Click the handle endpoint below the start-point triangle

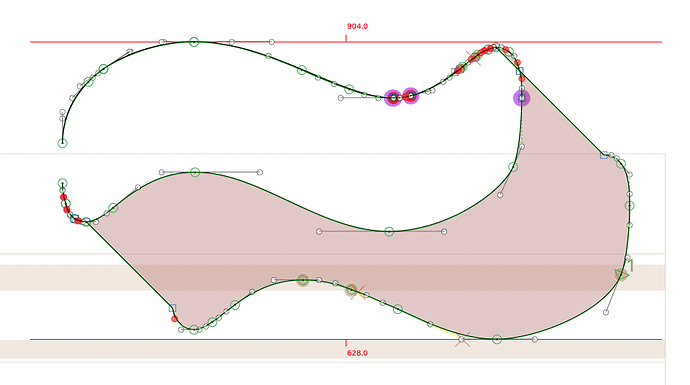[606, 312]
